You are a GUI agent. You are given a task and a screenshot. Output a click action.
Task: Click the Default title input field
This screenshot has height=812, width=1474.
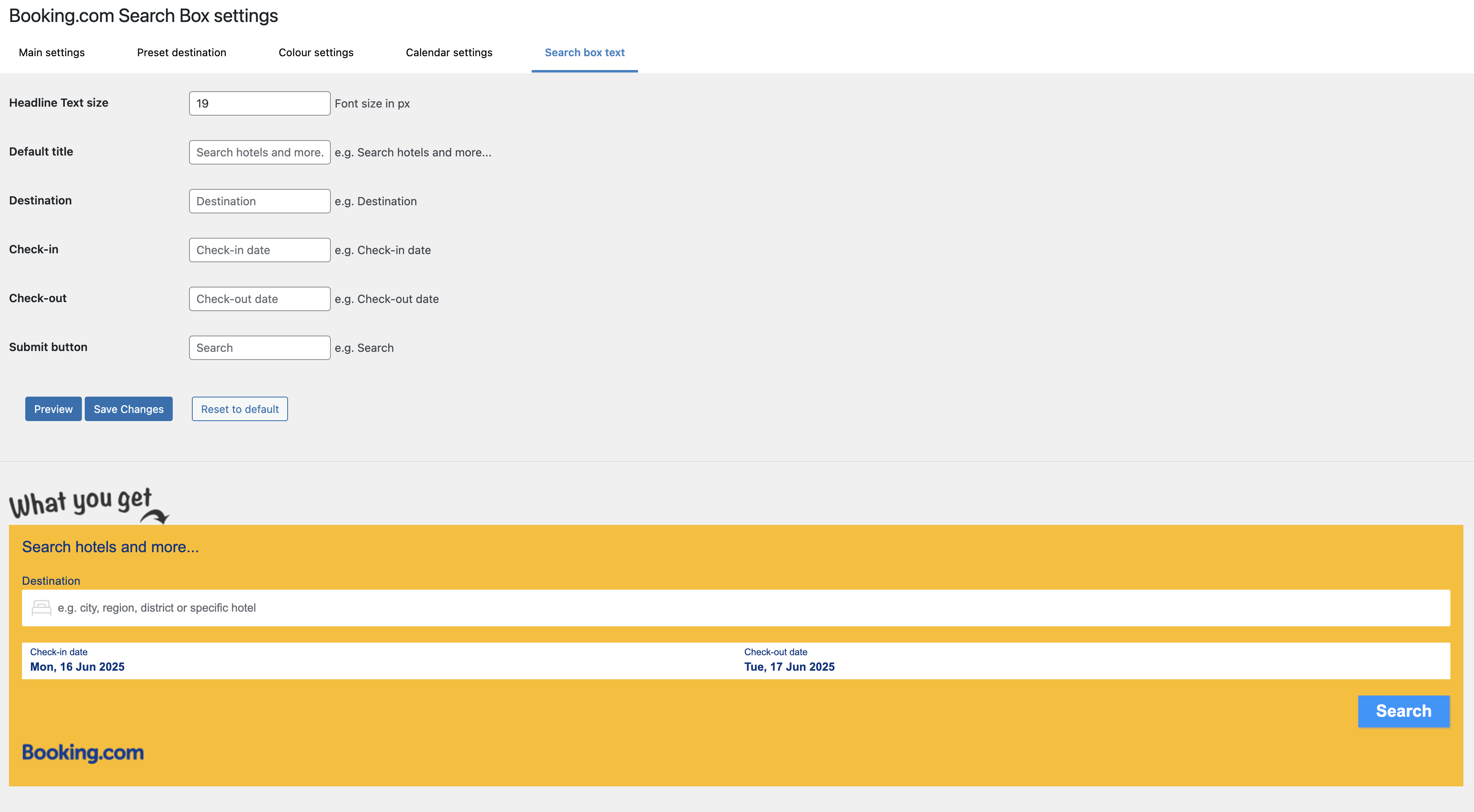click(x=260, y=152)
